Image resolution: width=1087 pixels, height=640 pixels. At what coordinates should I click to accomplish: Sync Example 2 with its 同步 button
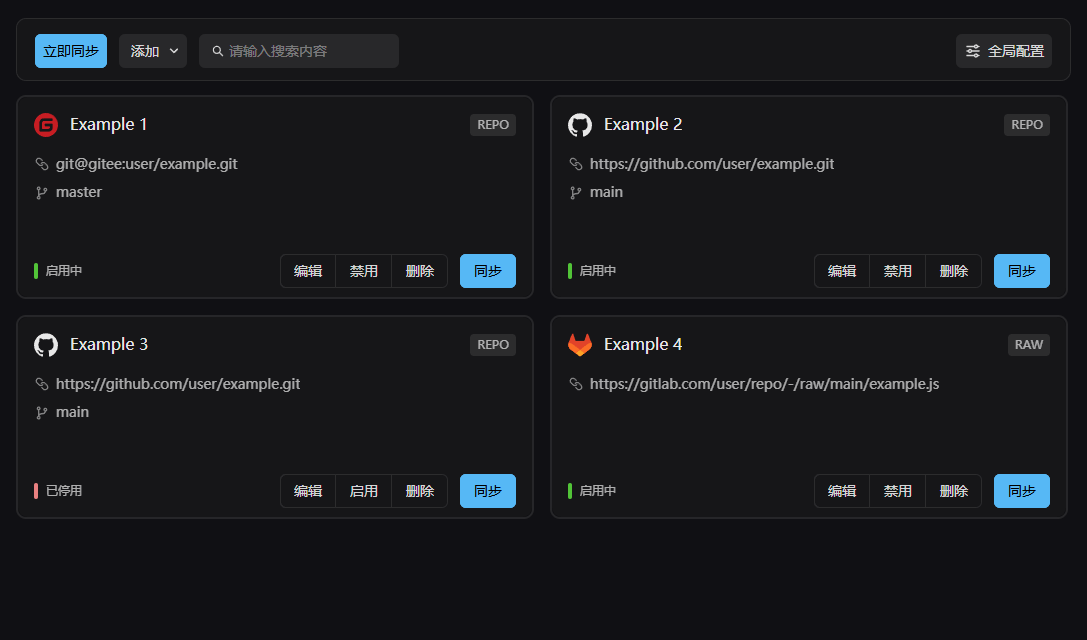[x=1021, y=271]
